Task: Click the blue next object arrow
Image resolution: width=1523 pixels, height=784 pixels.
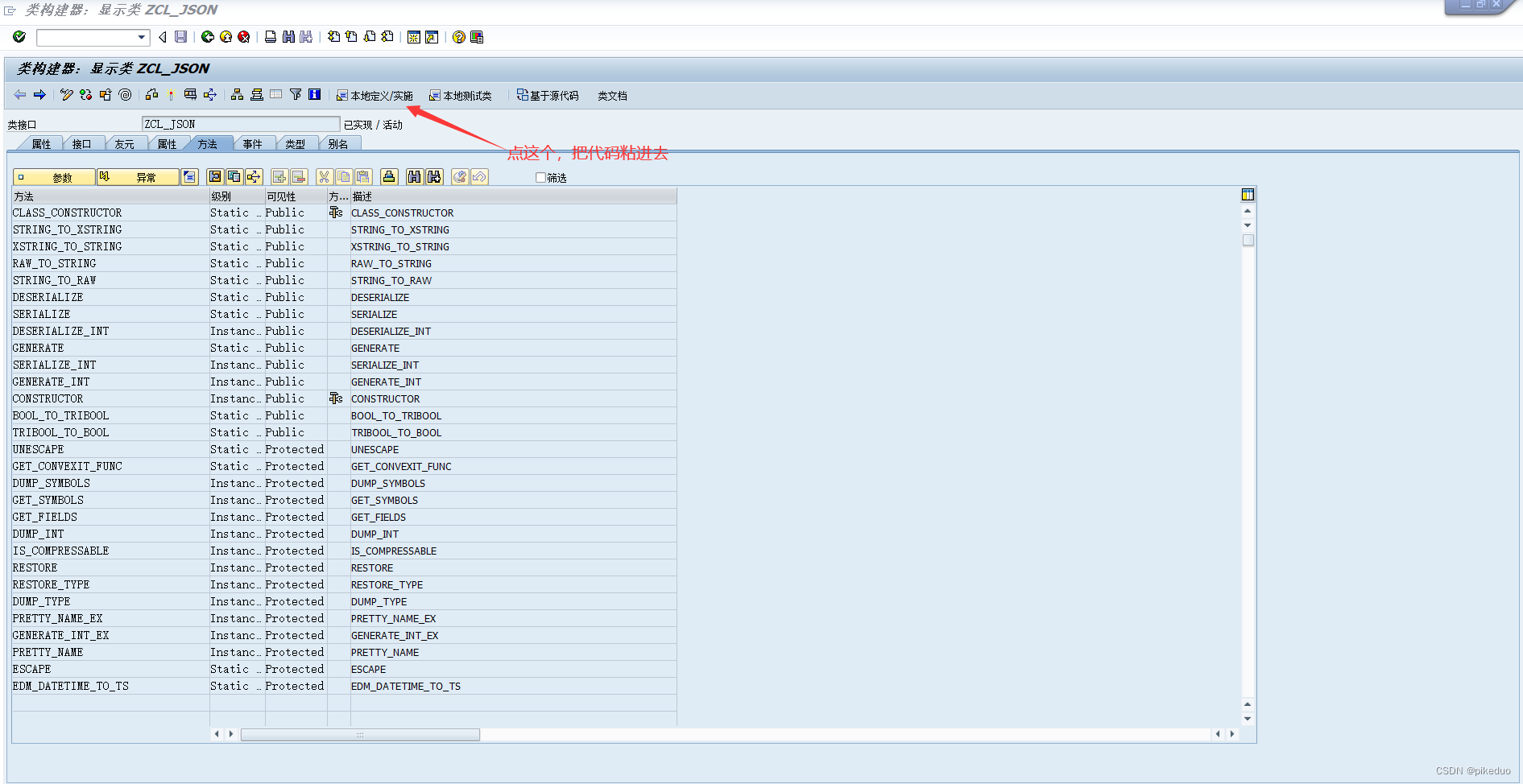Action: click(x=39, y=95)
